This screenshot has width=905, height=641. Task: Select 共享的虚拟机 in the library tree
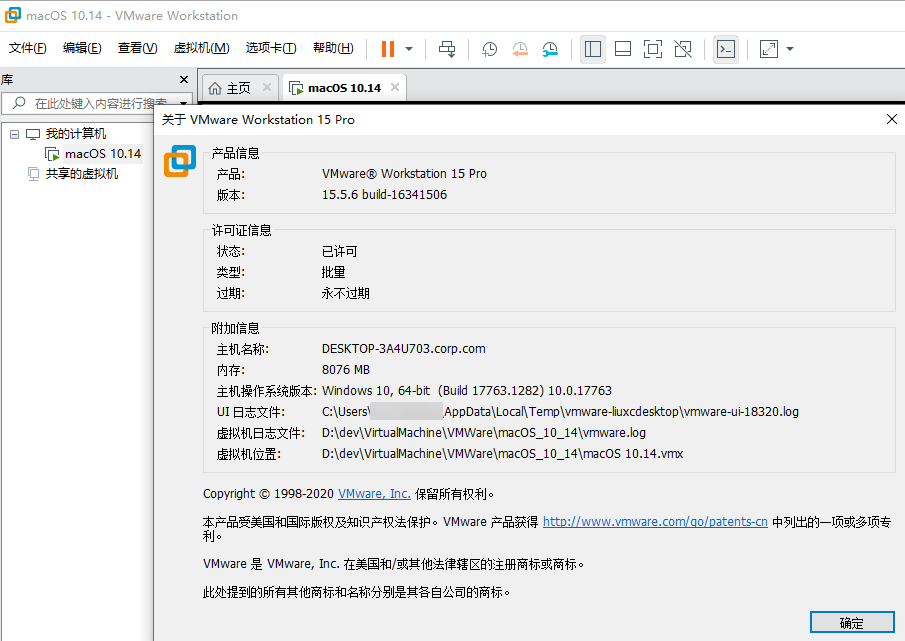tap(81, 174)
